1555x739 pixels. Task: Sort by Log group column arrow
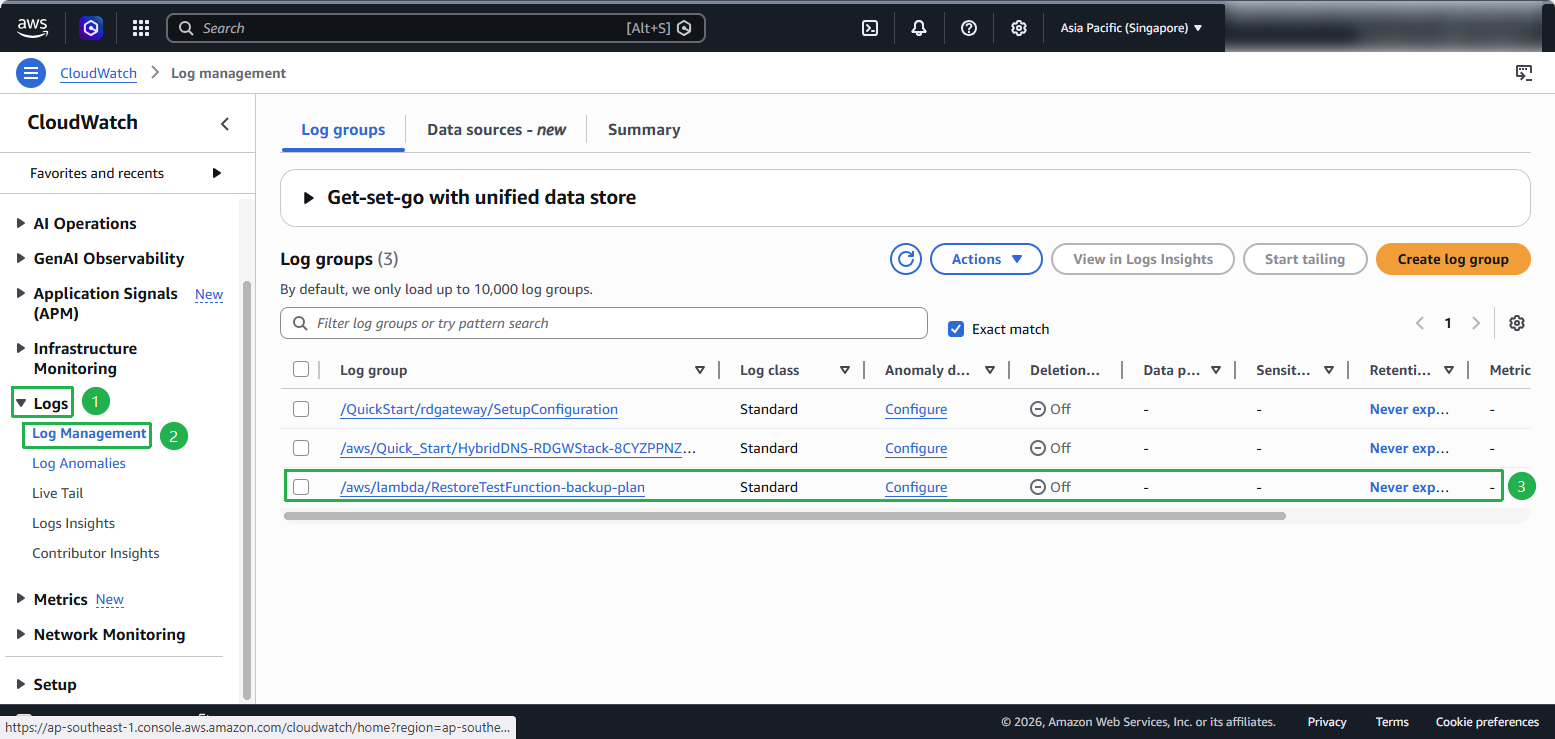(700, 370)
